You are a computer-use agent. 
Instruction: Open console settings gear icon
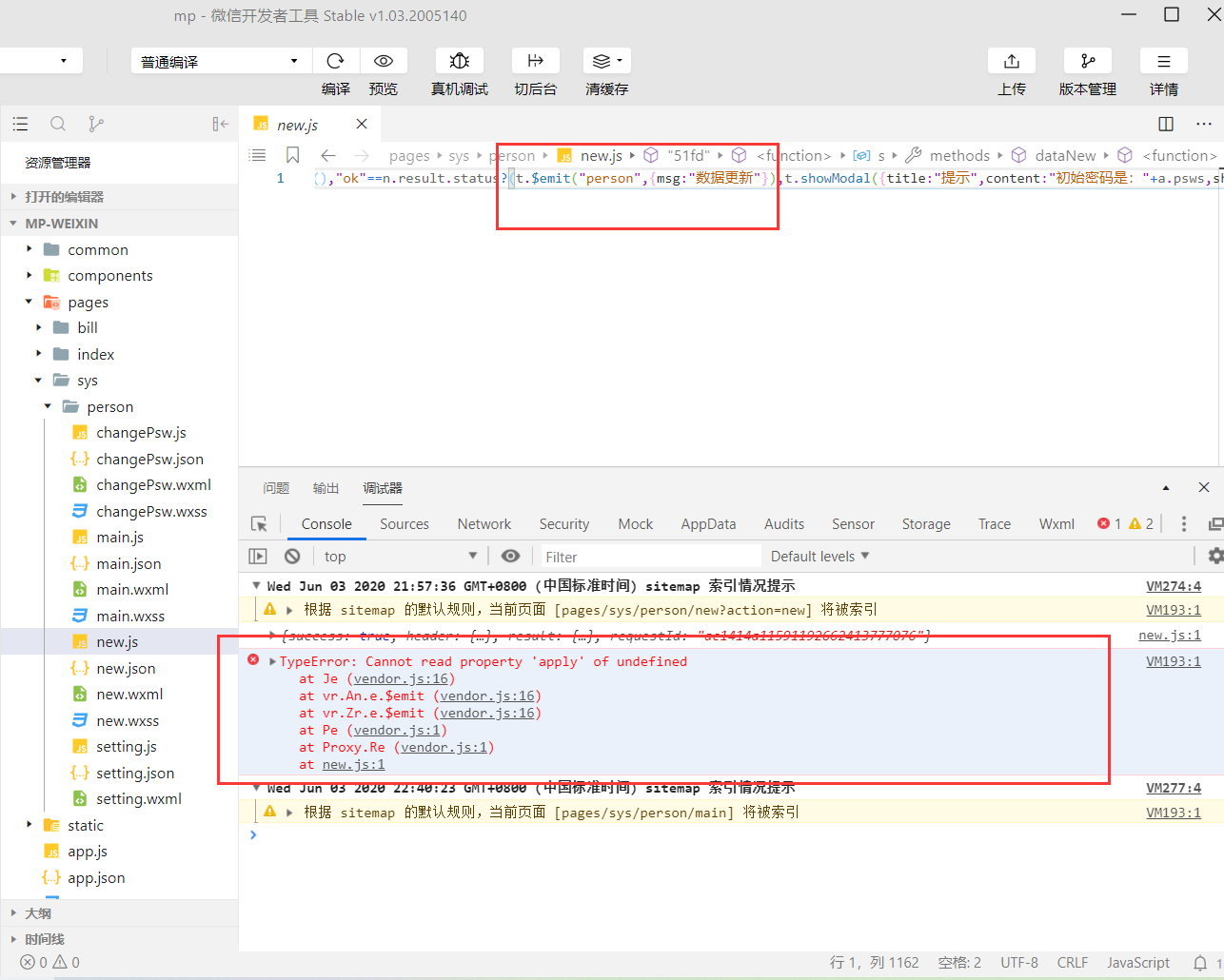[x=1215, y=556]
